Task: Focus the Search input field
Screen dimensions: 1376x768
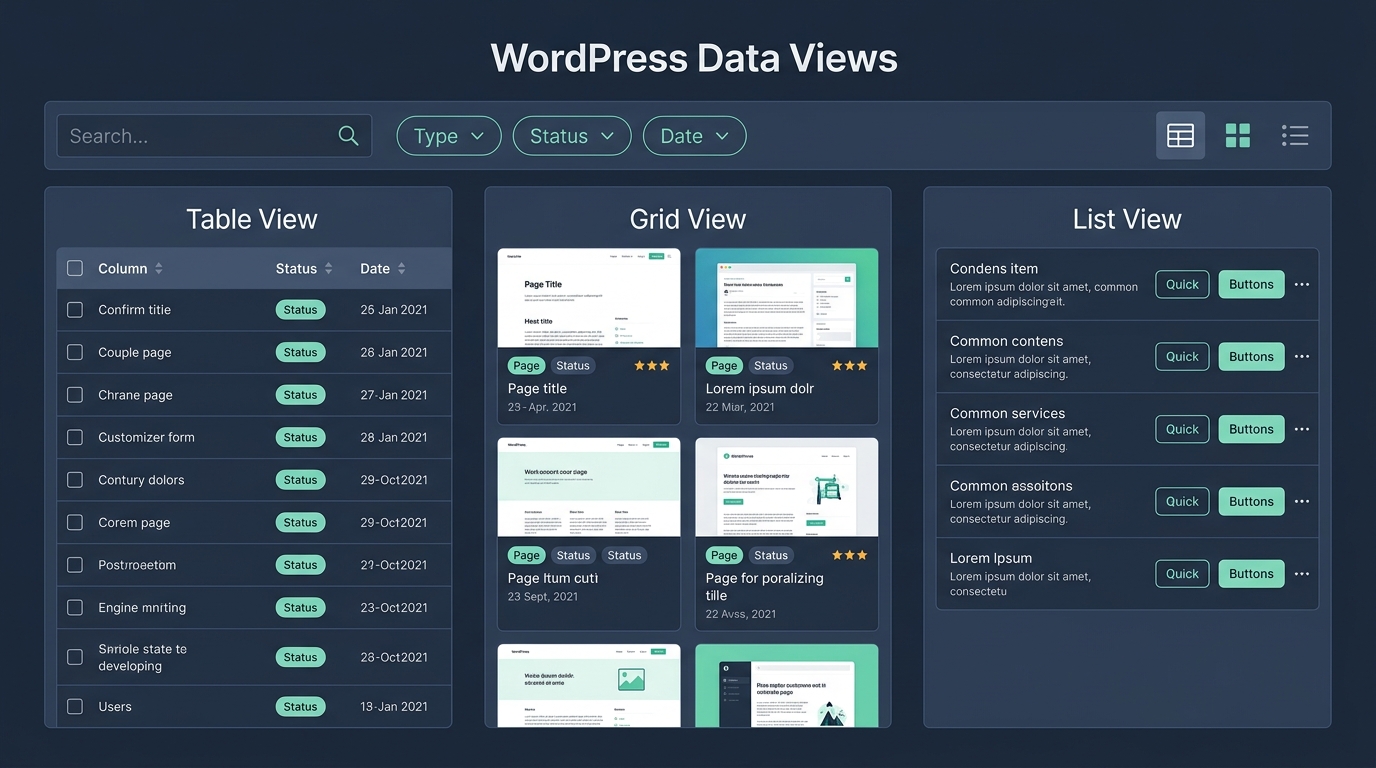Action: 214,136
